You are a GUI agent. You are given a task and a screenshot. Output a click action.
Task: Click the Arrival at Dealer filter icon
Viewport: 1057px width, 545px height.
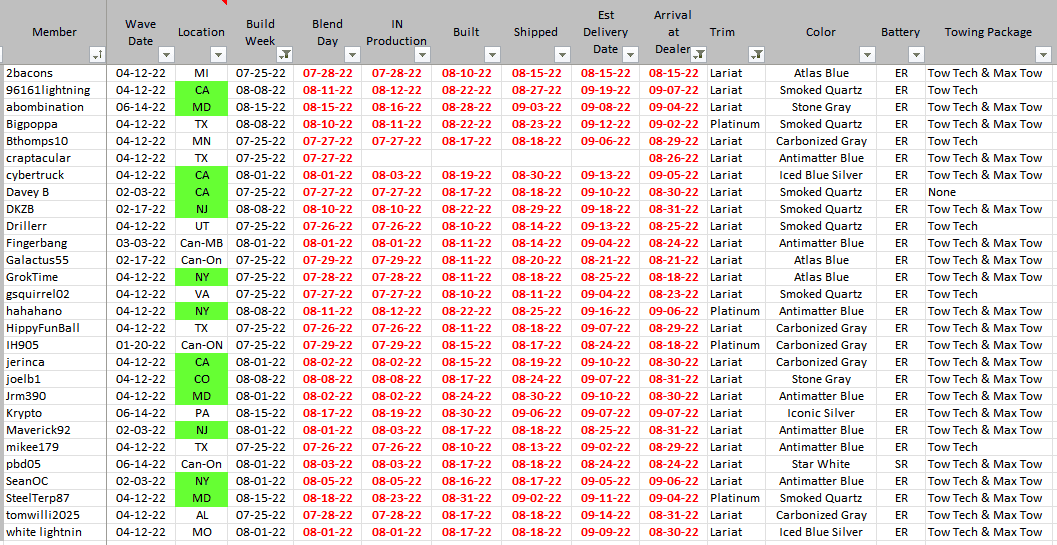(x=698, y=54)
